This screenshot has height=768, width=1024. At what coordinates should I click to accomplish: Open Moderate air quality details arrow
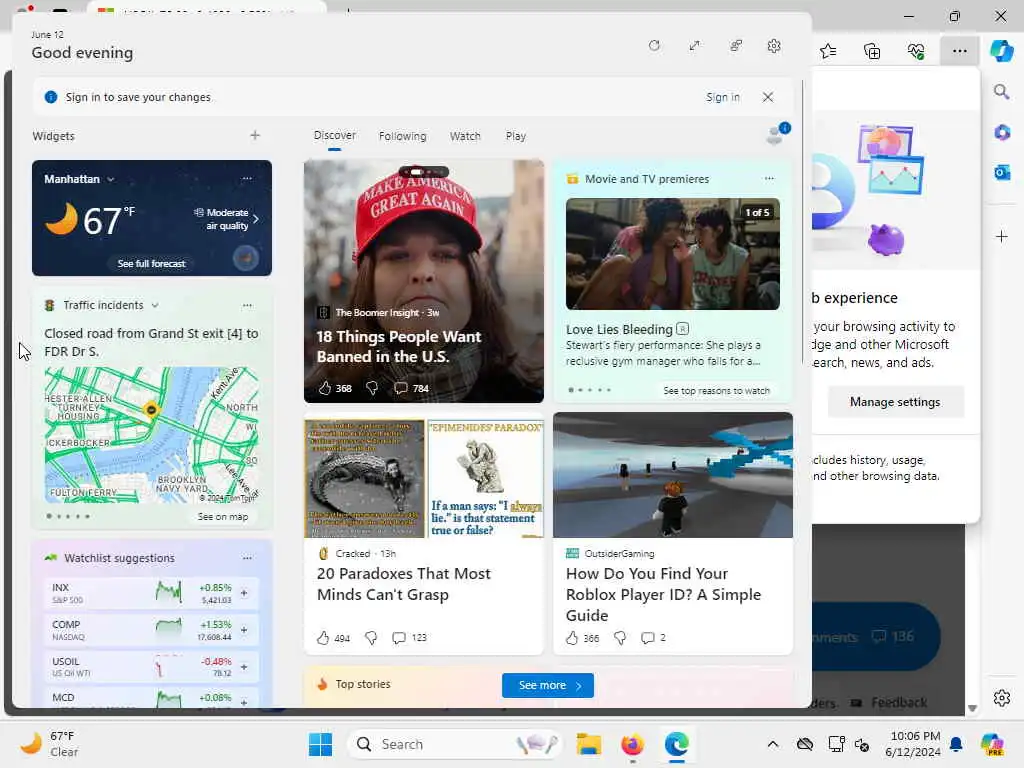[256, 219]
